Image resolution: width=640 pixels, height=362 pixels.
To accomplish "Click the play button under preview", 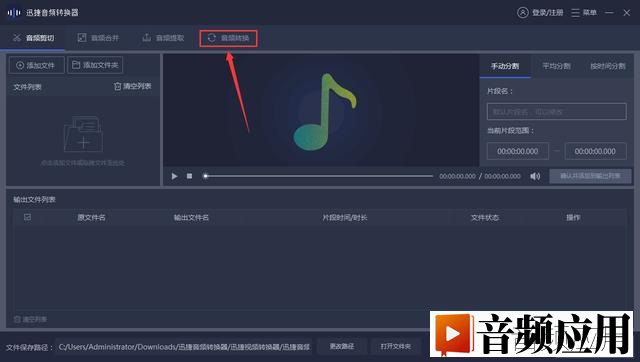I will pyautogui.click(x=174, y=176).
